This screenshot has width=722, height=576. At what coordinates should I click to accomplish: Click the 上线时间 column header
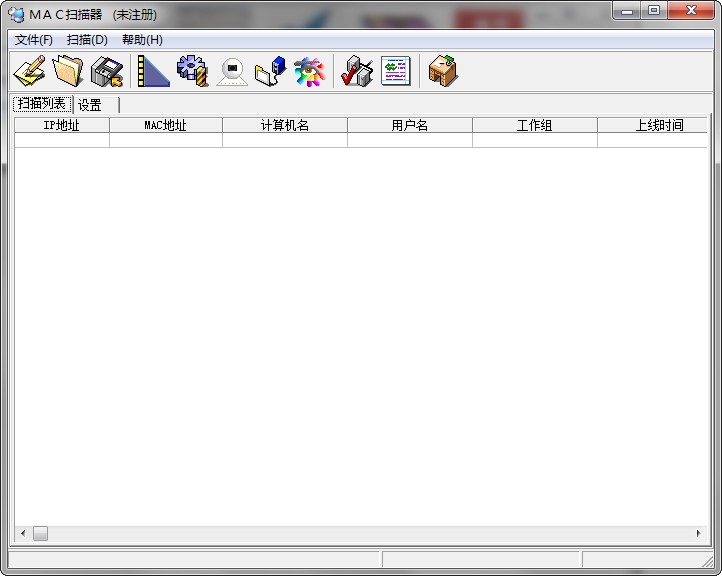(652, 125)
